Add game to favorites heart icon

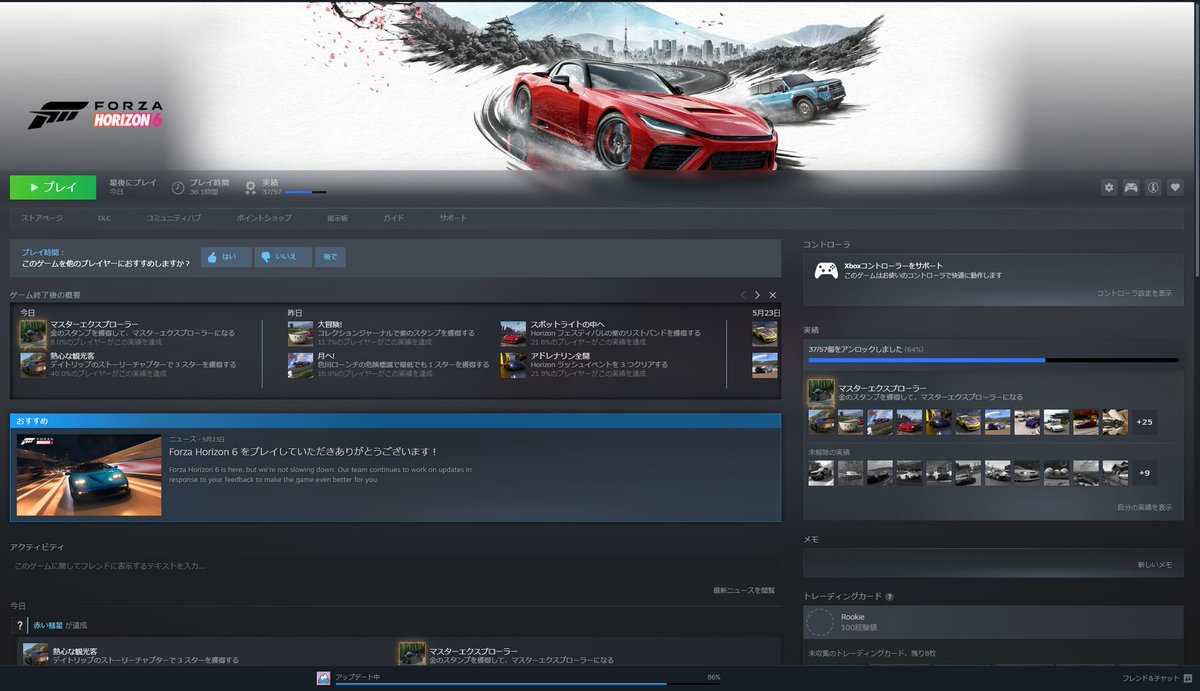click(1175, 187)
